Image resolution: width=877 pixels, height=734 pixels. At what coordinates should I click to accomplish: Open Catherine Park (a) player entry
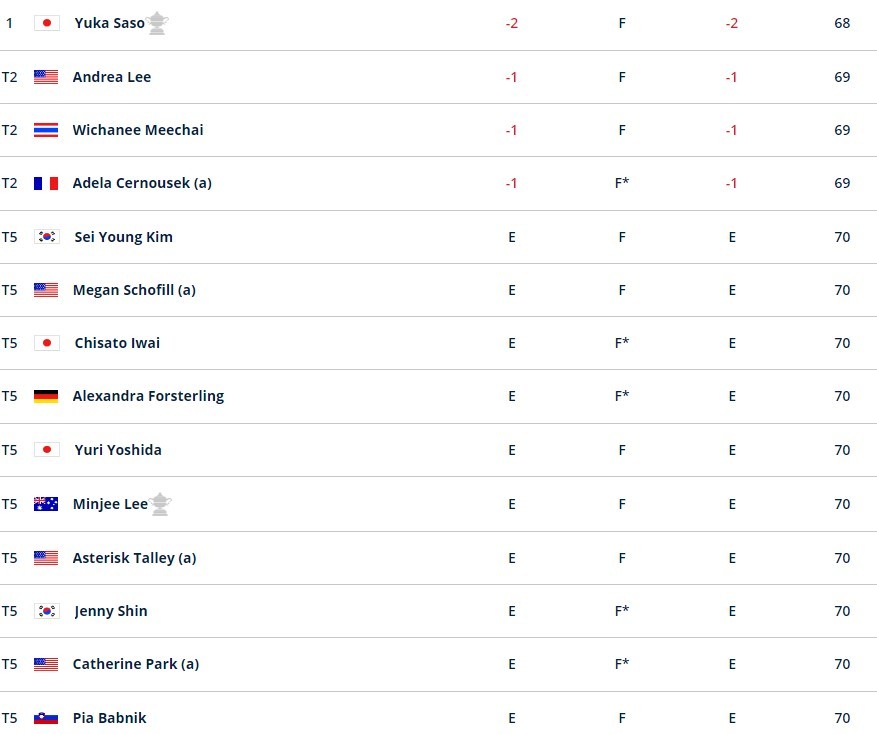[x=135, y=664]
